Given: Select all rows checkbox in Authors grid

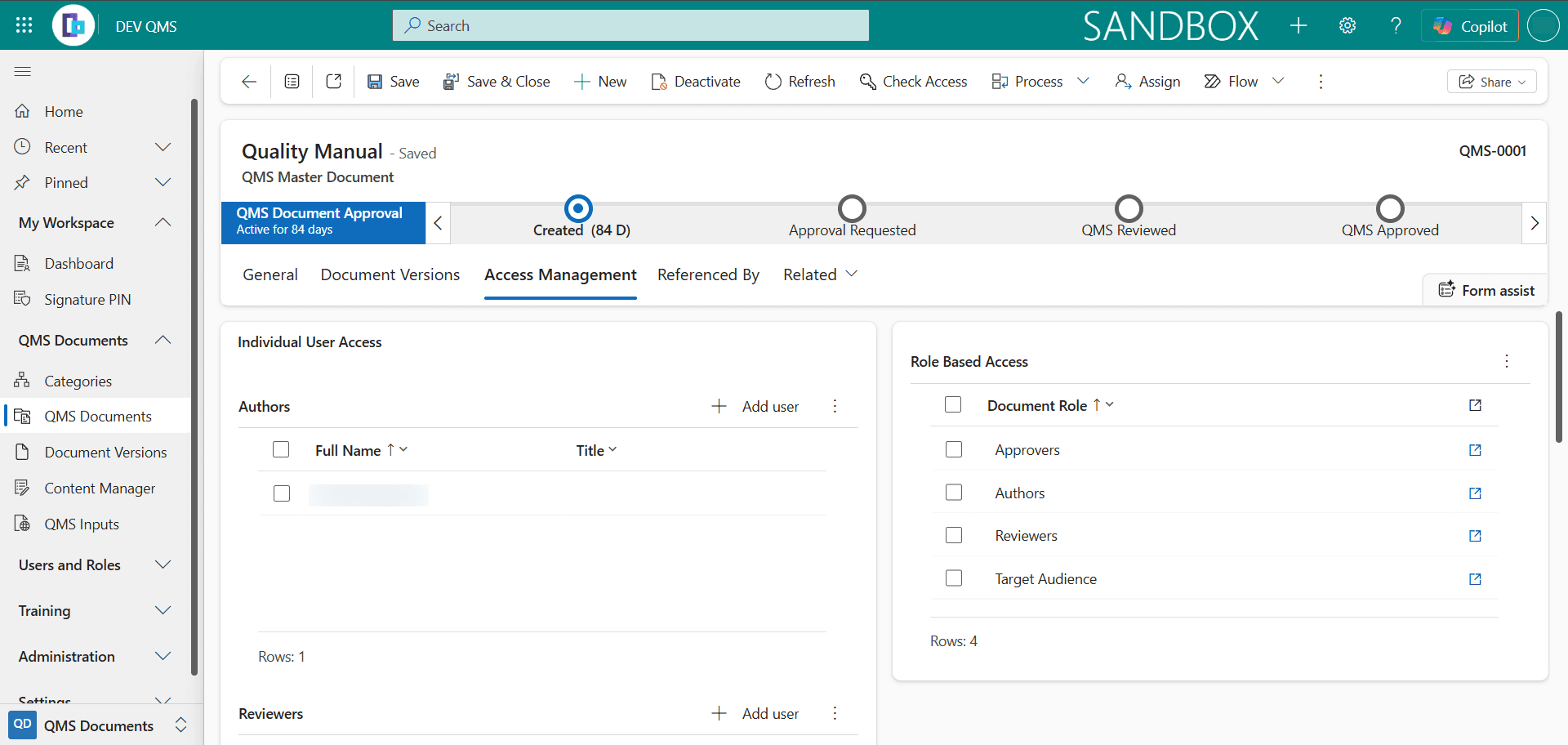Looking at the screenshot, I should pyautogui.click(x=281, y=449).
